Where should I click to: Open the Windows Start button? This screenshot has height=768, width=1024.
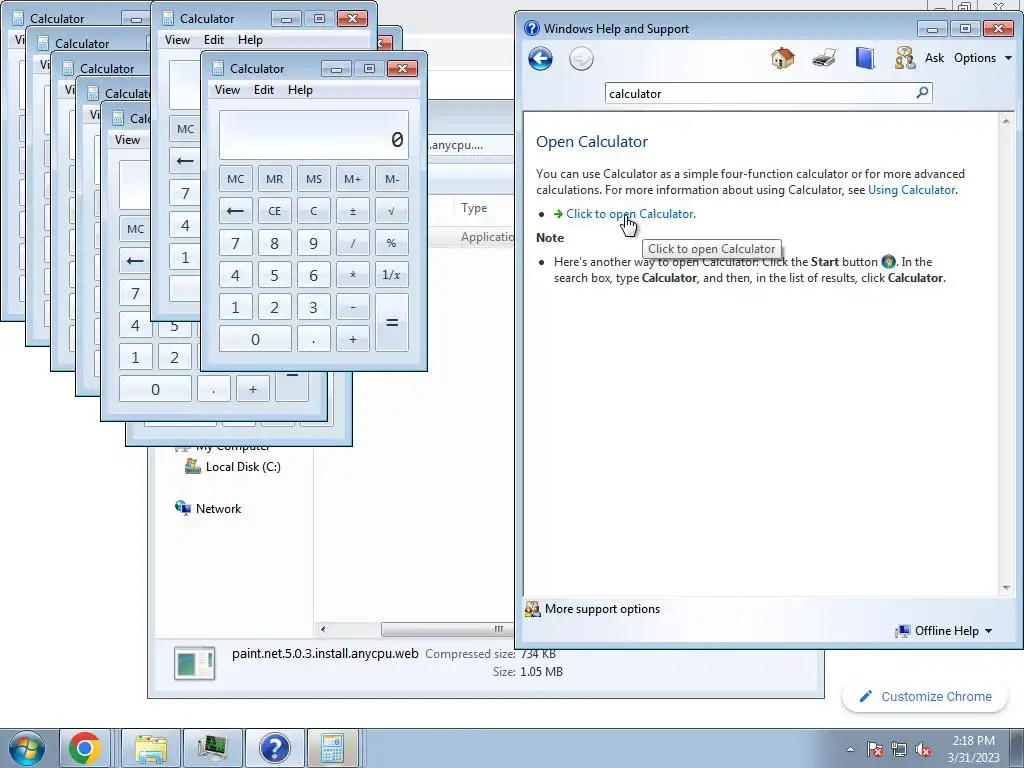coord(27,748)
